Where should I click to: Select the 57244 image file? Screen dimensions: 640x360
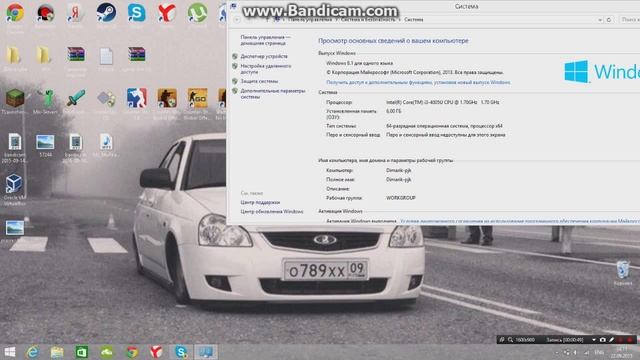tap(45, 142)
